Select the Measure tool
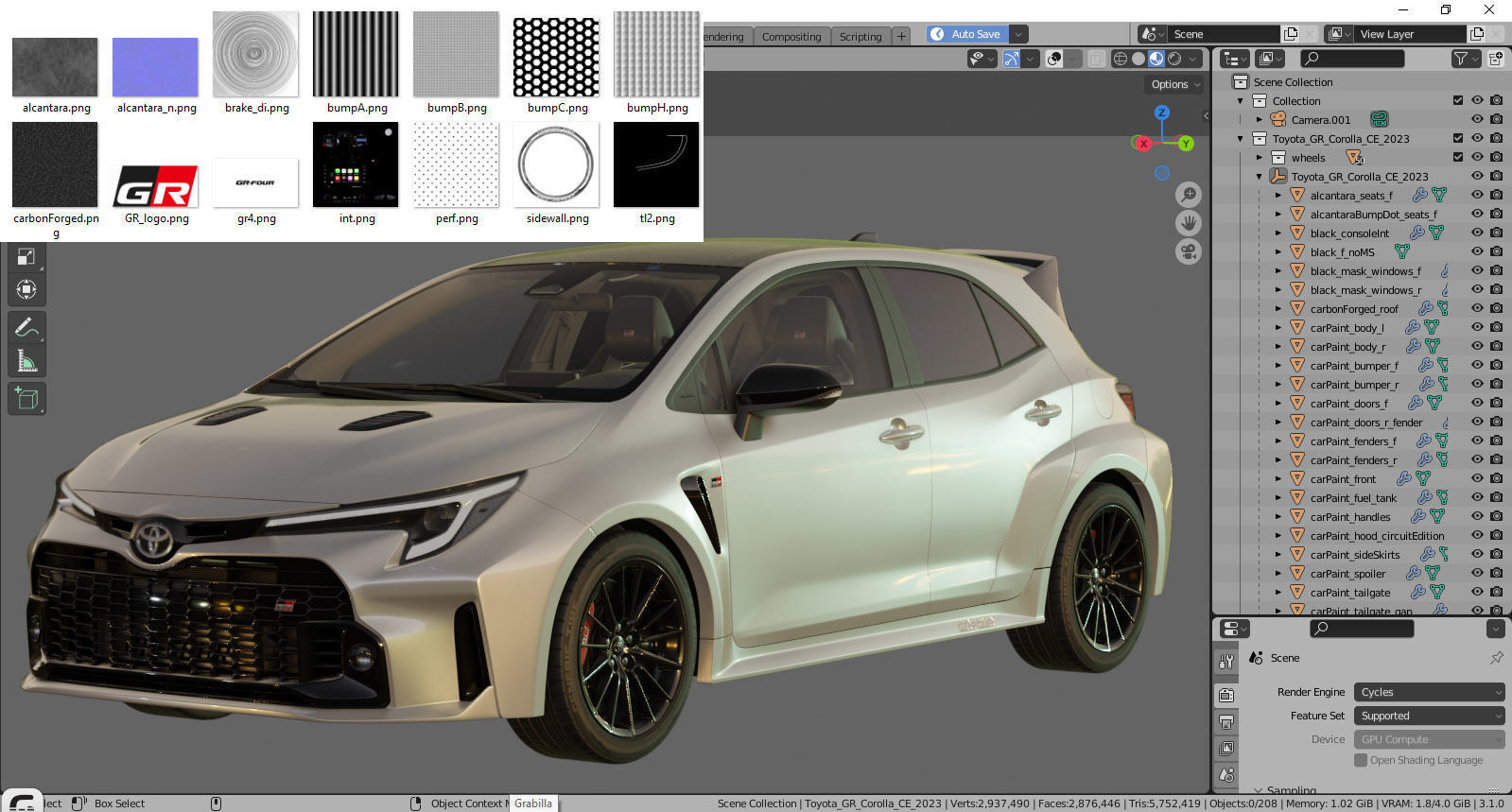This screenshot has height=812, width=1512. [x=26, y=361]
